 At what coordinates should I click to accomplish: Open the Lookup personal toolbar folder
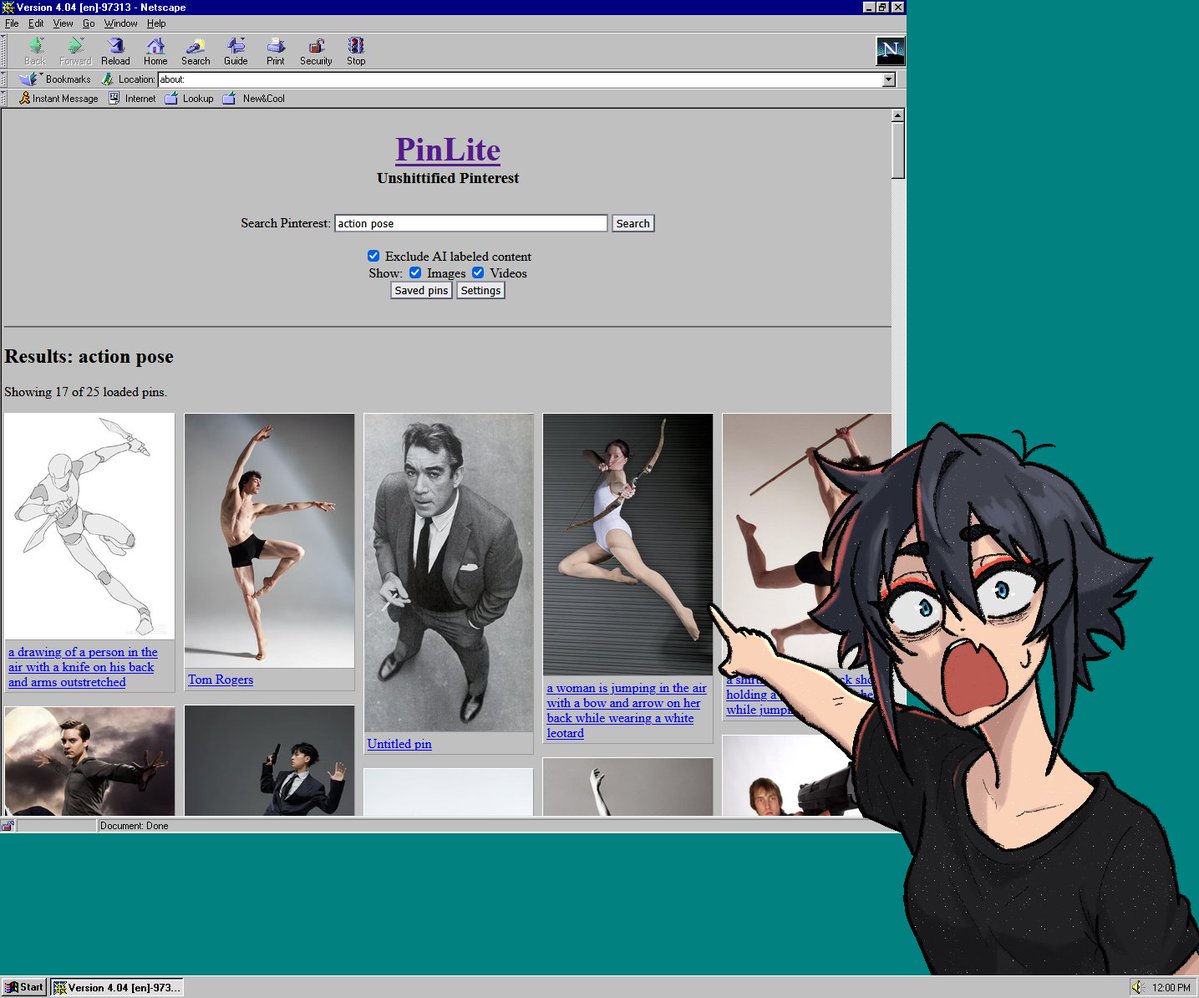(189, 98)
